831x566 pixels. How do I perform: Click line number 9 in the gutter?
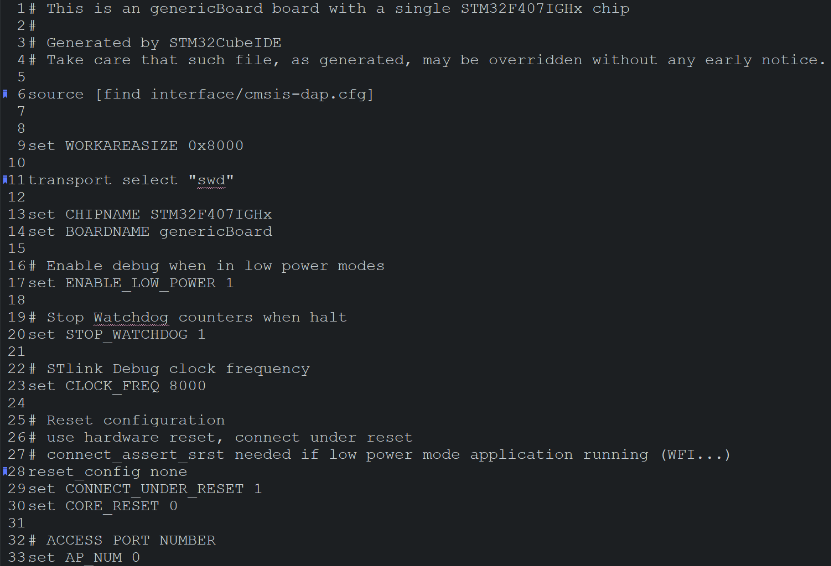point(21,145)
